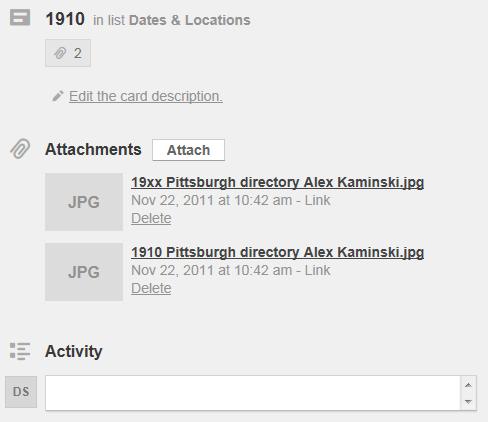Click the pencil icon beside Edit the card description
Image resolution: width=488 pixels, height=422 pixels.
[x=58, y=96]
